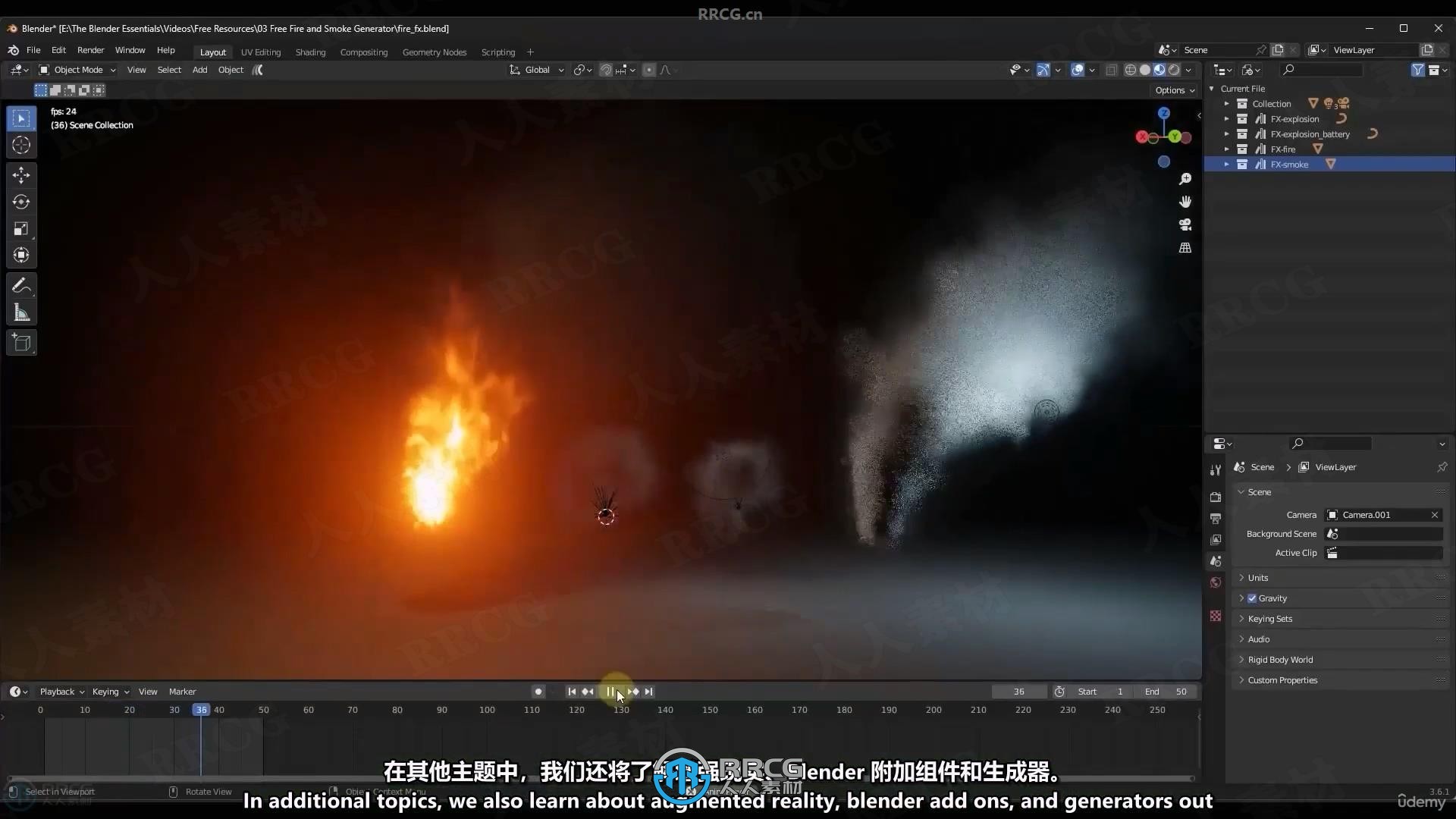The height and width of the screenshot is (819, 1456).
Task: Pause the animation playback
Action: [x=610, y=692]
